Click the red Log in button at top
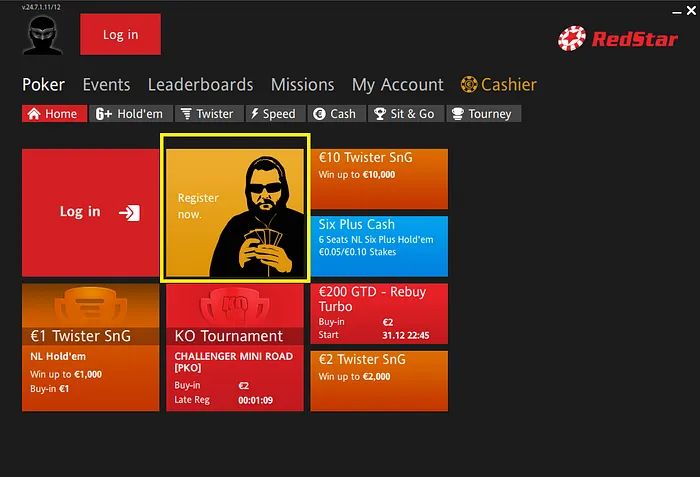The width and height of the screenshot is (700, 477). coord(121,34)
